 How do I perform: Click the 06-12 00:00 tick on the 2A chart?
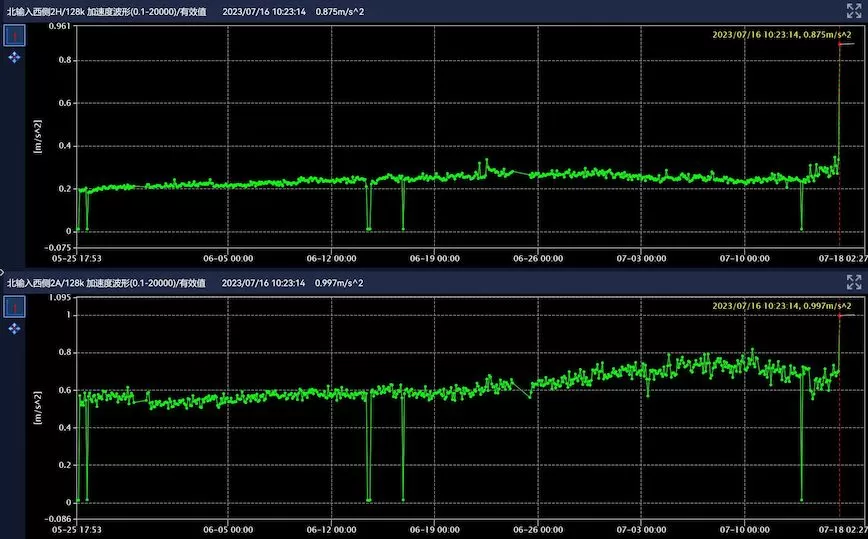tap(331, 527)
